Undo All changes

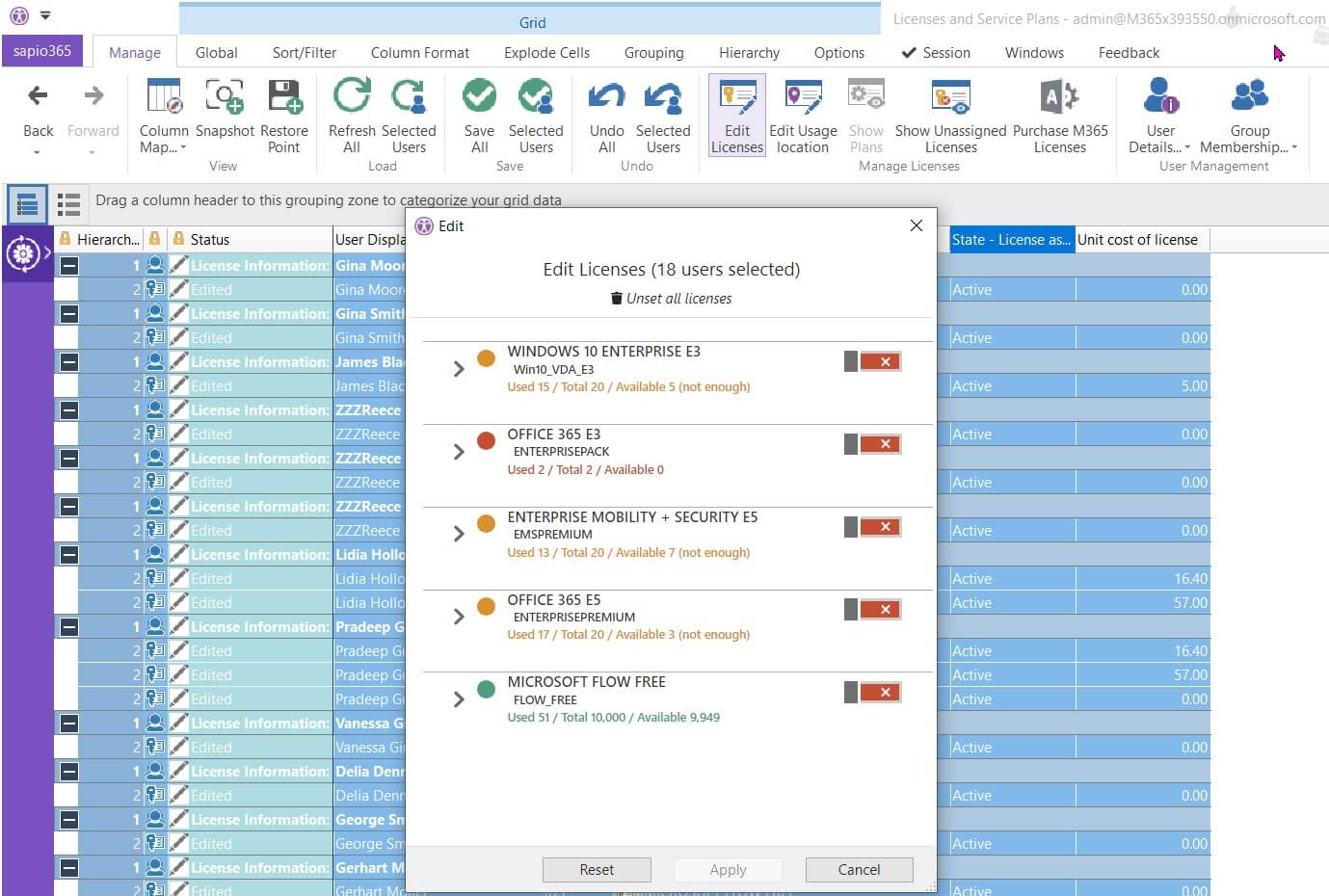click(x=606, y=117)
